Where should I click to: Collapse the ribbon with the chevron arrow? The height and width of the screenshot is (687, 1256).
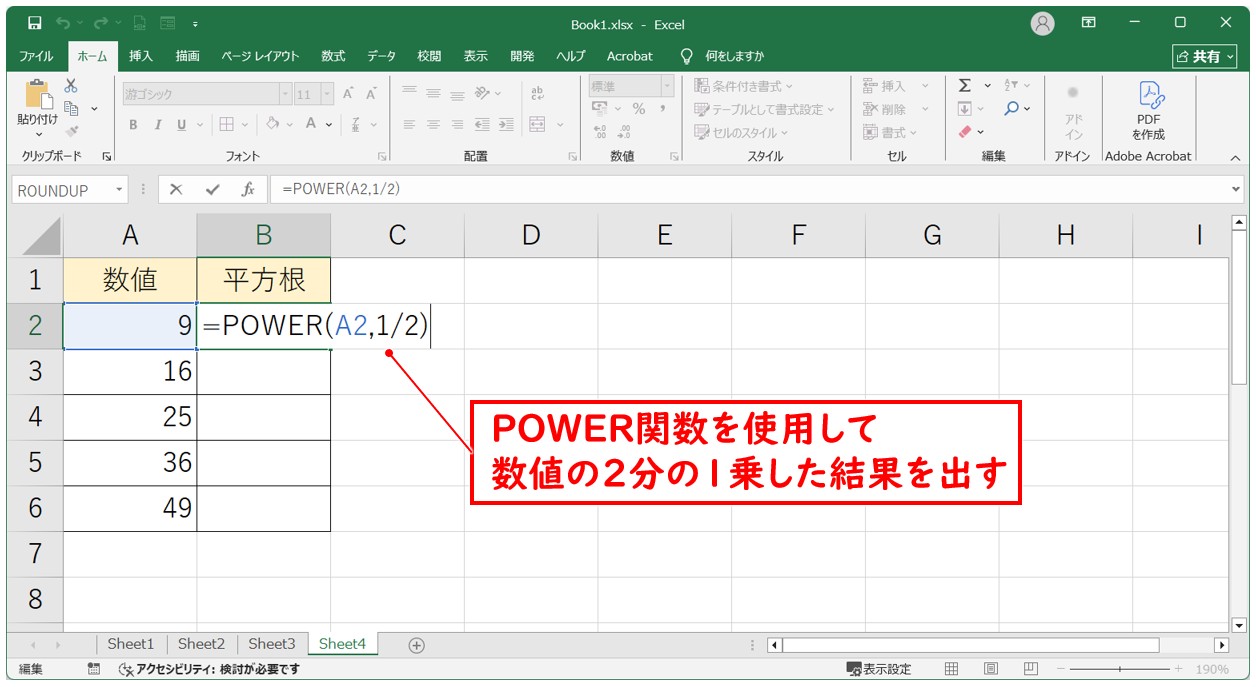[1235, 156]
